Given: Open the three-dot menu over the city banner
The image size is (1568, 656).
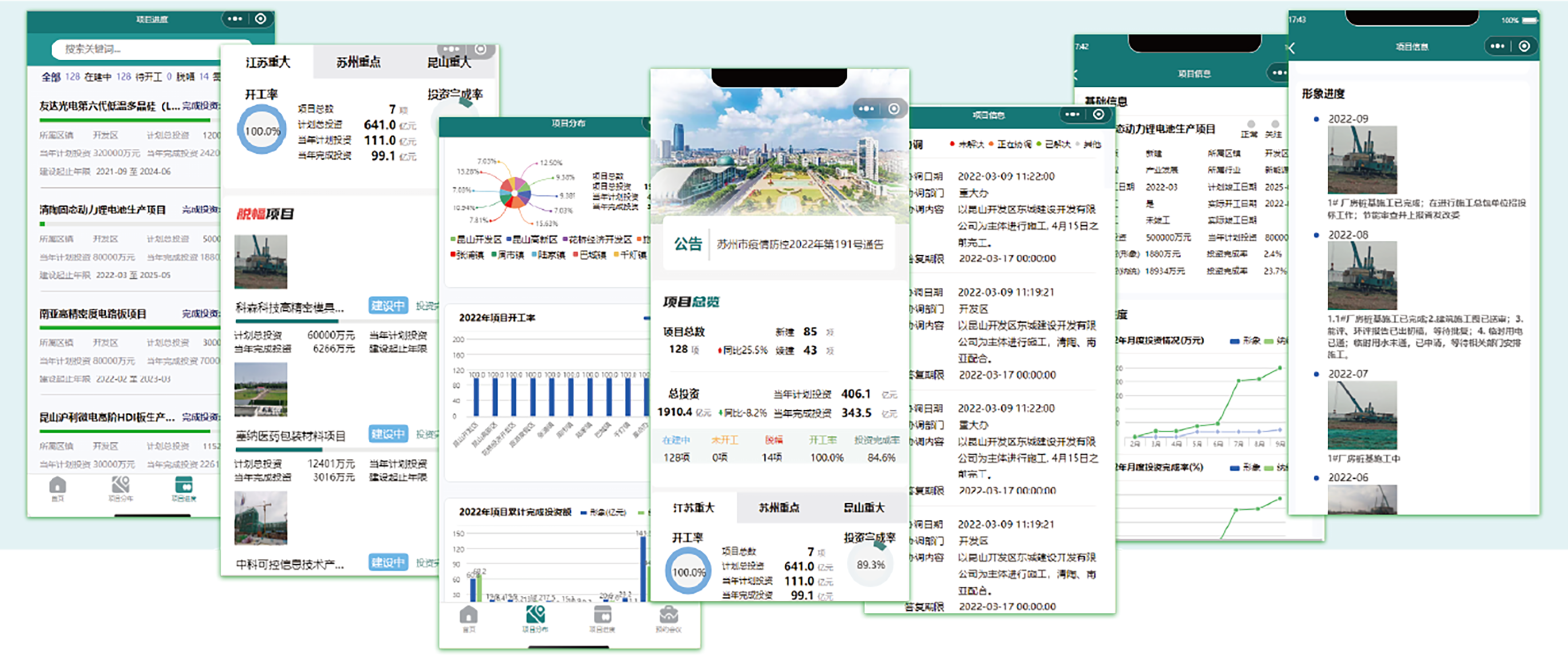Looking at the screenshot, I should pos(866,109).
